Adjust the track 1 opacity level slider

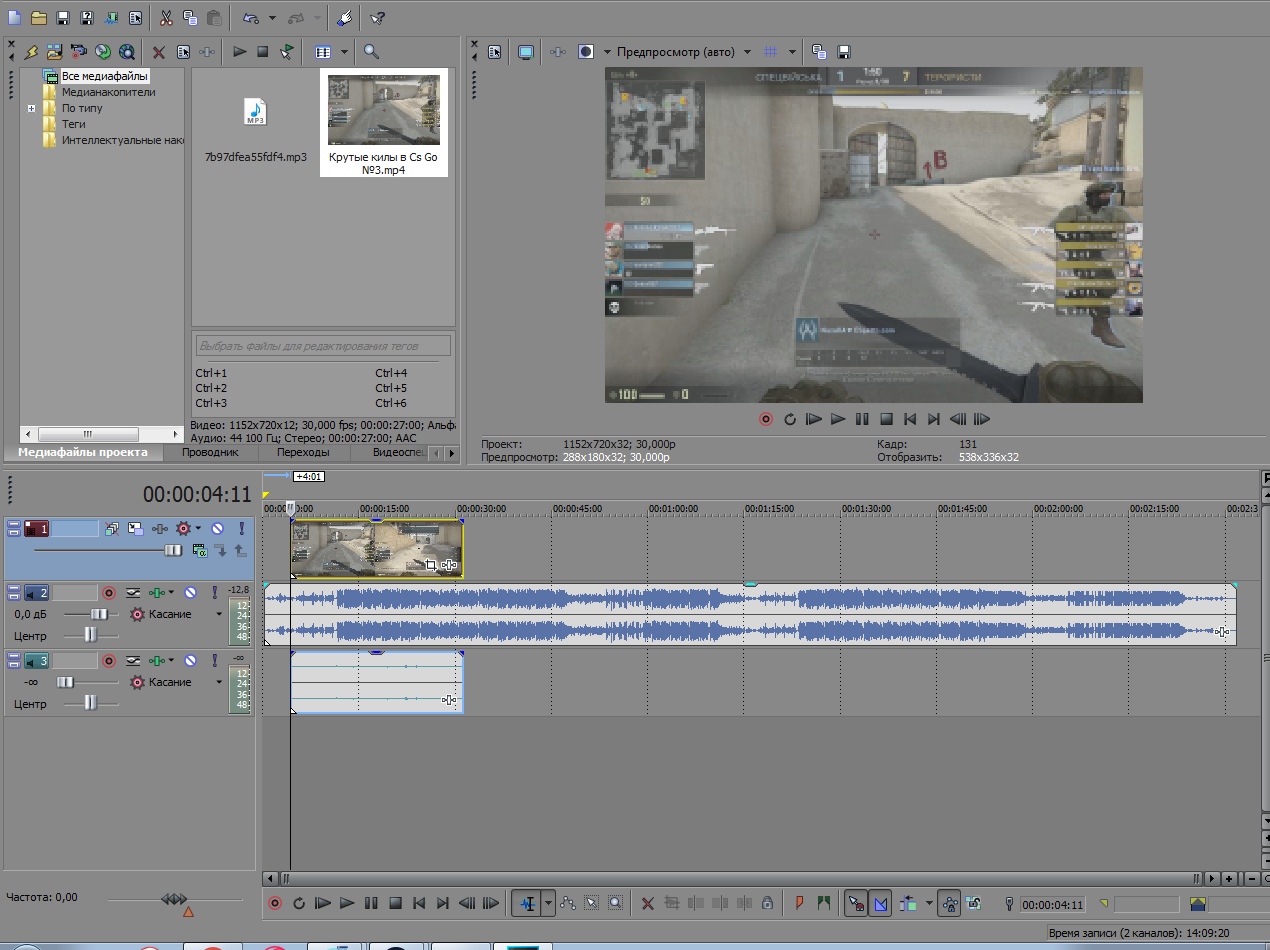coord(174,550)
